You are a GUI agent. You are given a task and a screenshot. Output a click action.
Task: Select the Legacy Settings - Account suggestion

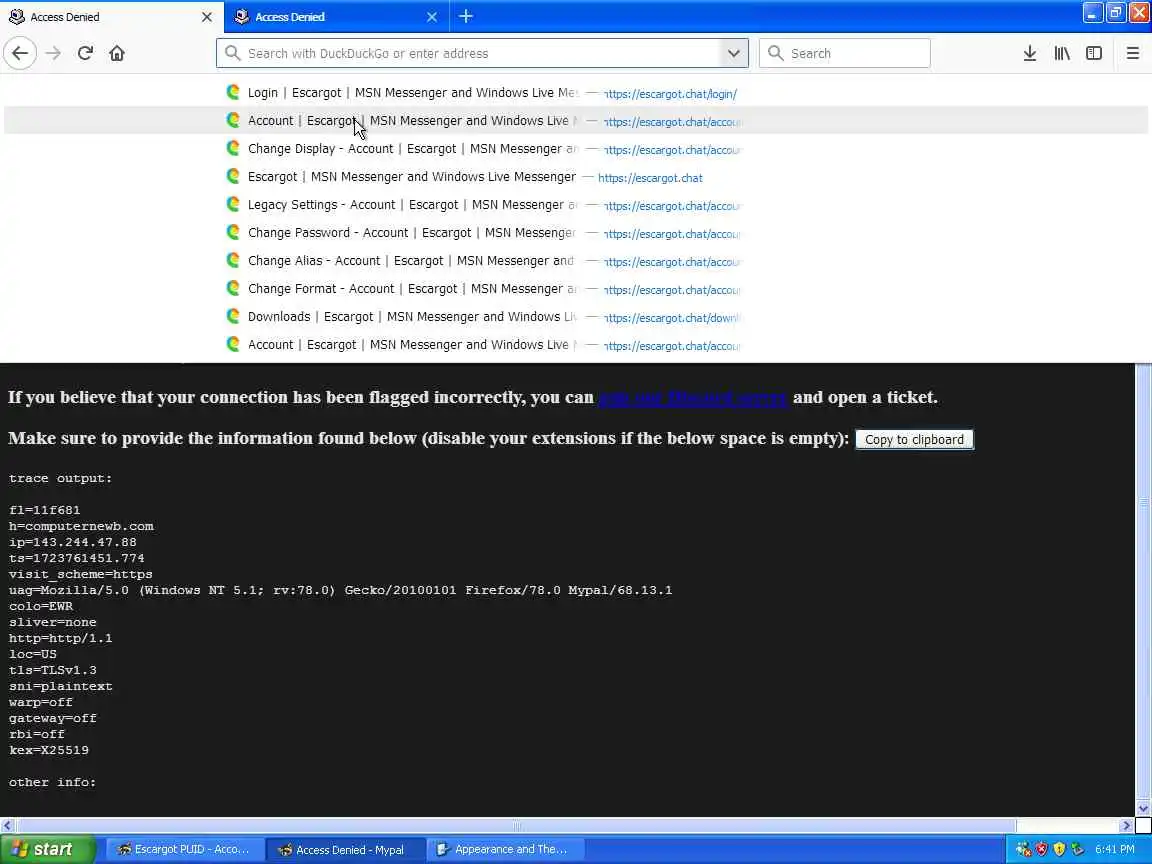click(576, 204)
